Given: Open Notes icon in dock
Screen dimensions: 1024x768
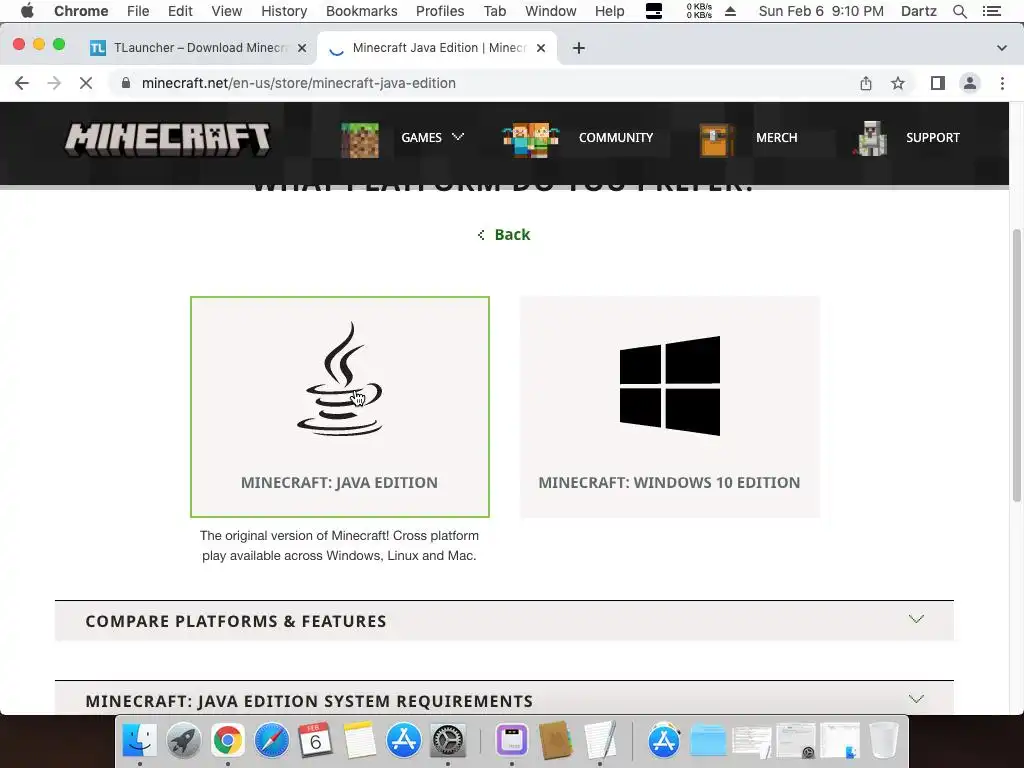Looking at the screenshot, I should coord(359,741).
